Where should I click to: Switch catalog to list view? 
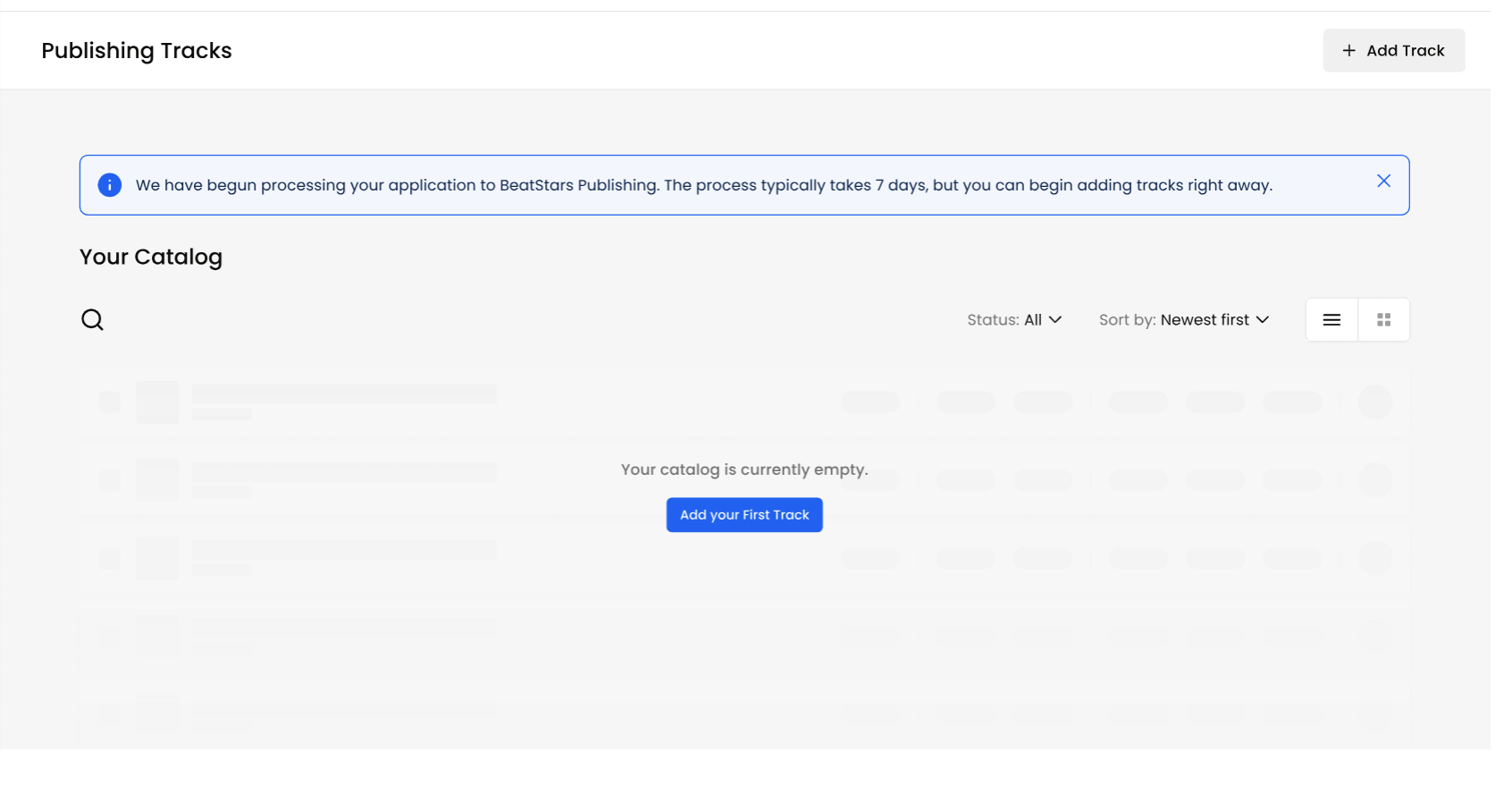(1331, 320)
